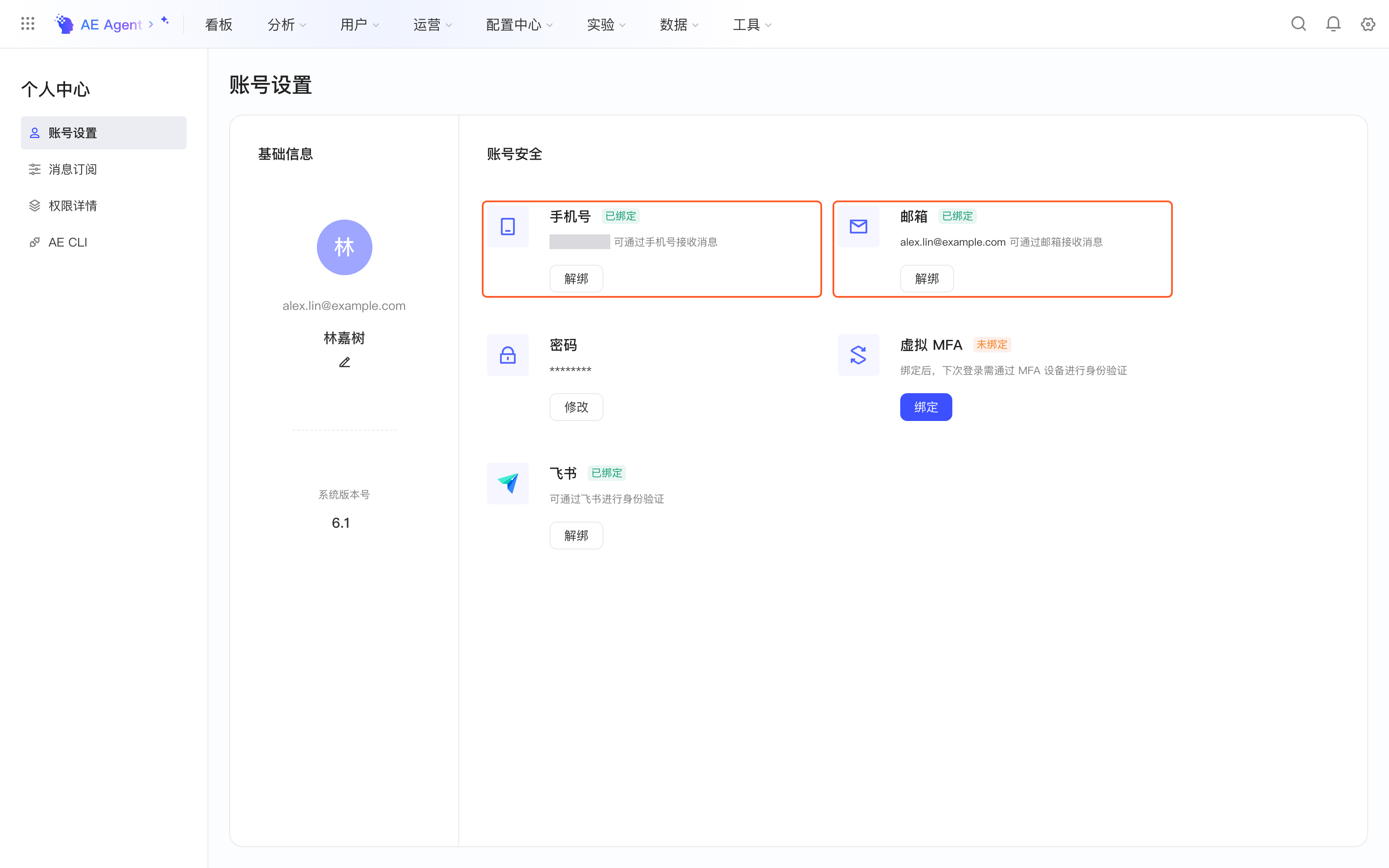Open AE CLI in the sidebar
The image size is (1389, 868).
pos(103,242)
